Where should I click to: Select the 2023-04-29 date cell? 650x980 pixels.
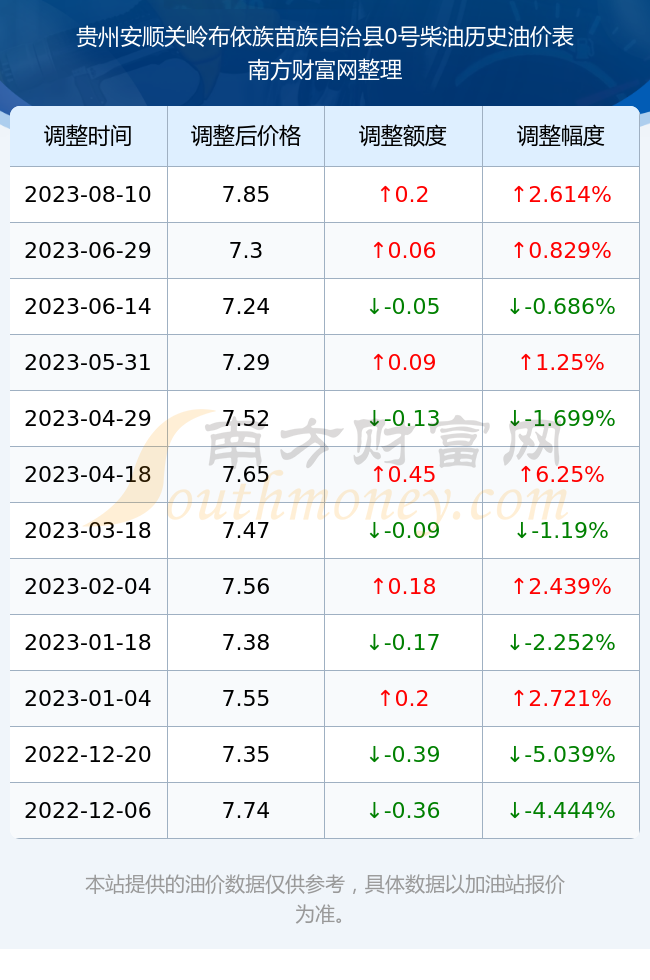pyautogui.click(x=88, y=418)
